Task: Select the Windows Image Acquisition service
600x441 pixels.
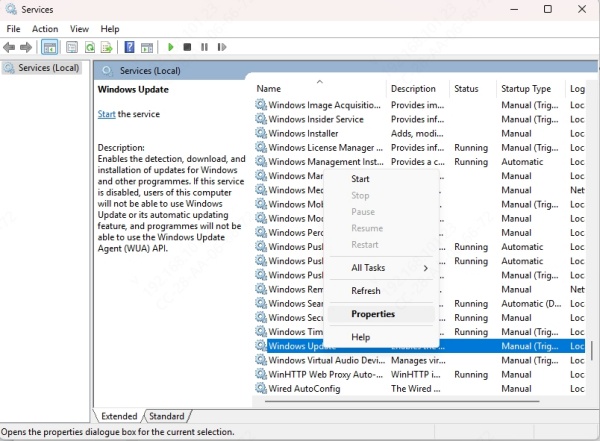Action: coord(419,105)
